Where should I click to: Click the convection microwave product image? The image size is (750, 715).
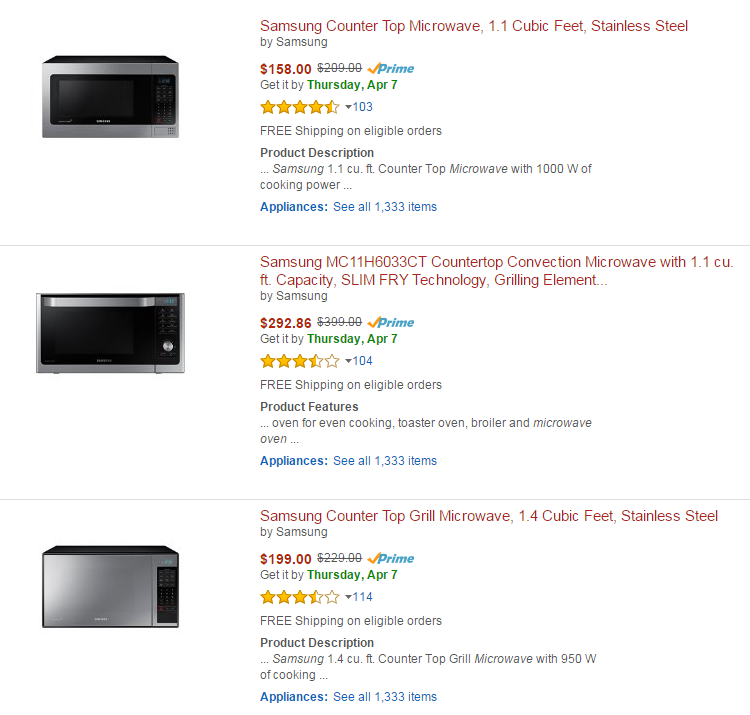pyautogui.click(x=110, y=333)
